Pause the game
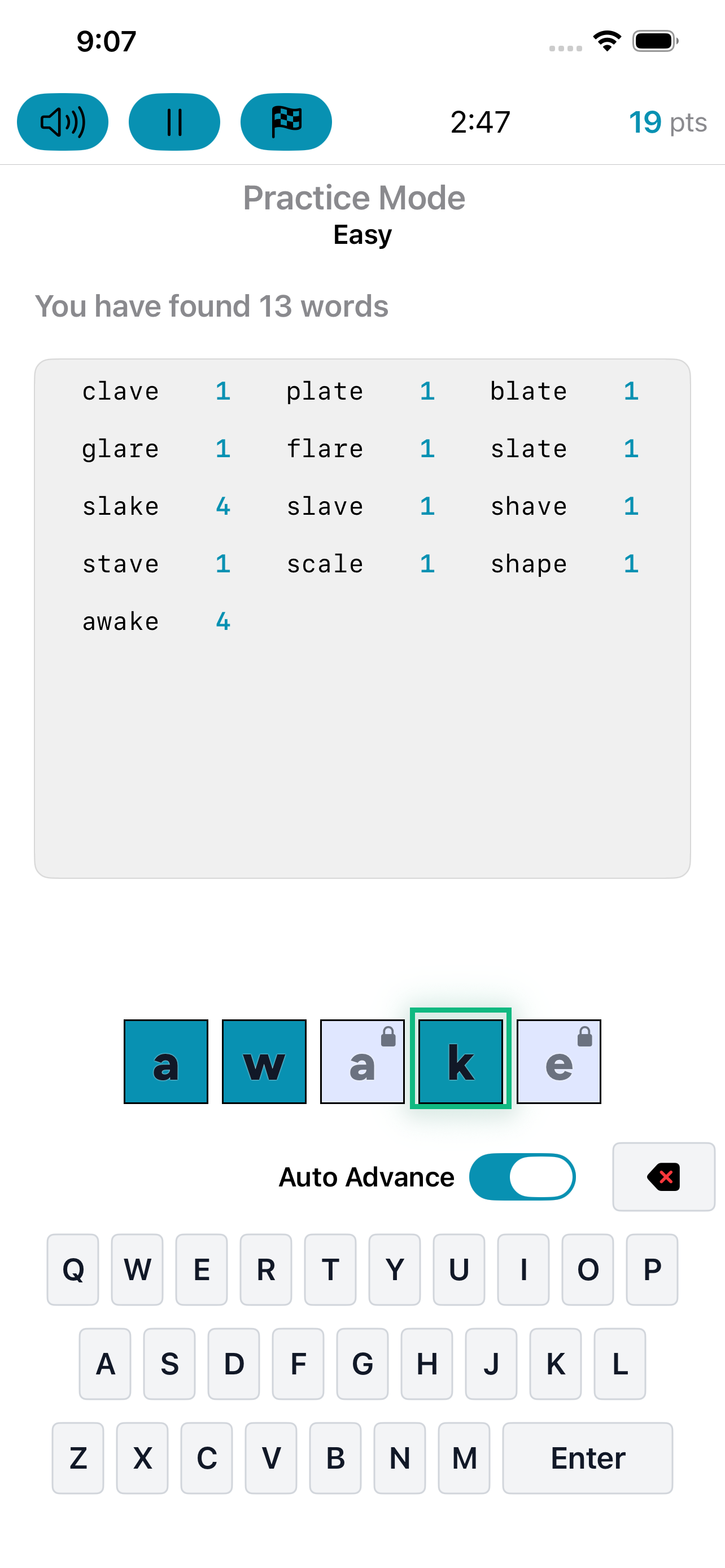 click(x=174, y=121)
